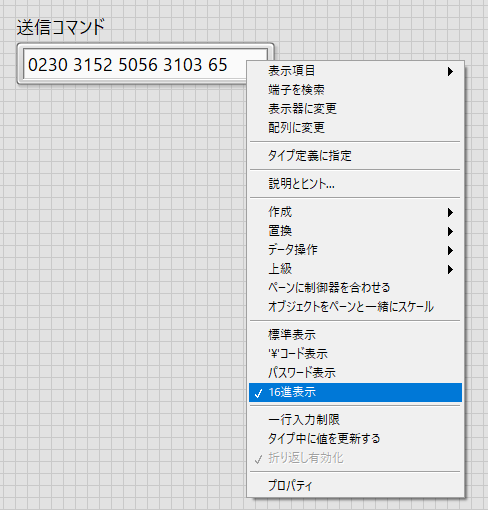Select 標準表示 display mode
The width and height of the screenshot is (488, 510).
(x=355, y=335)
